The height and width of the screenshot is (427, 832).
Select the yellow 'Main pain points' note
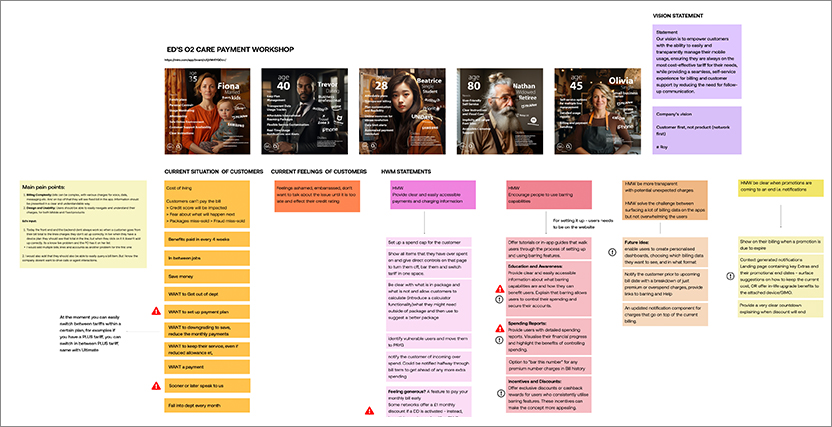[x=83, y=224]
